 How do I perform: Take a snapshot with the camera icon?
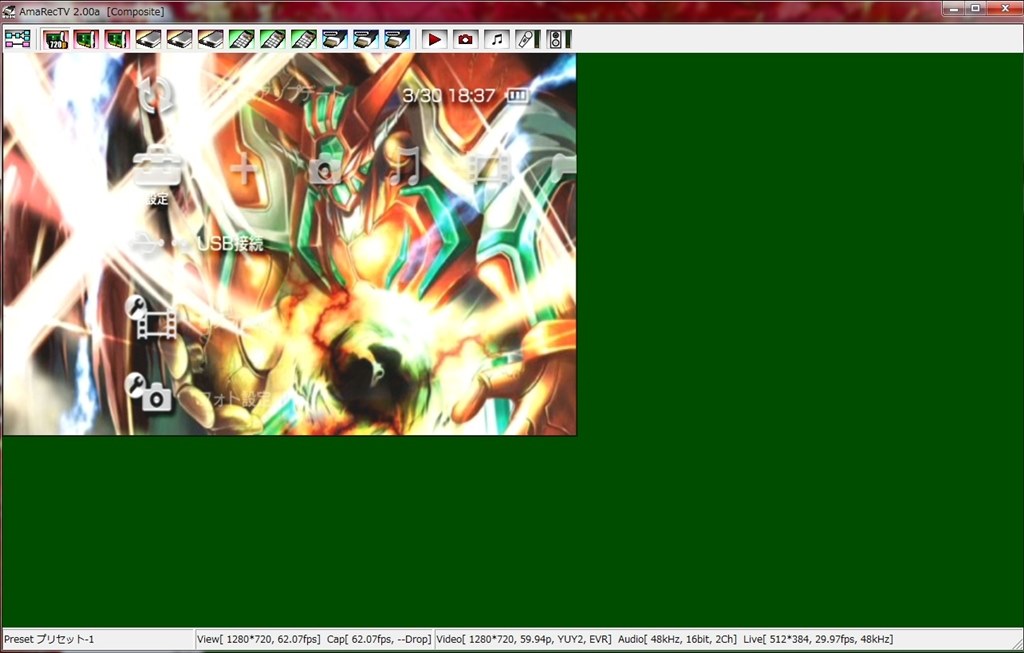click(465, 39)
